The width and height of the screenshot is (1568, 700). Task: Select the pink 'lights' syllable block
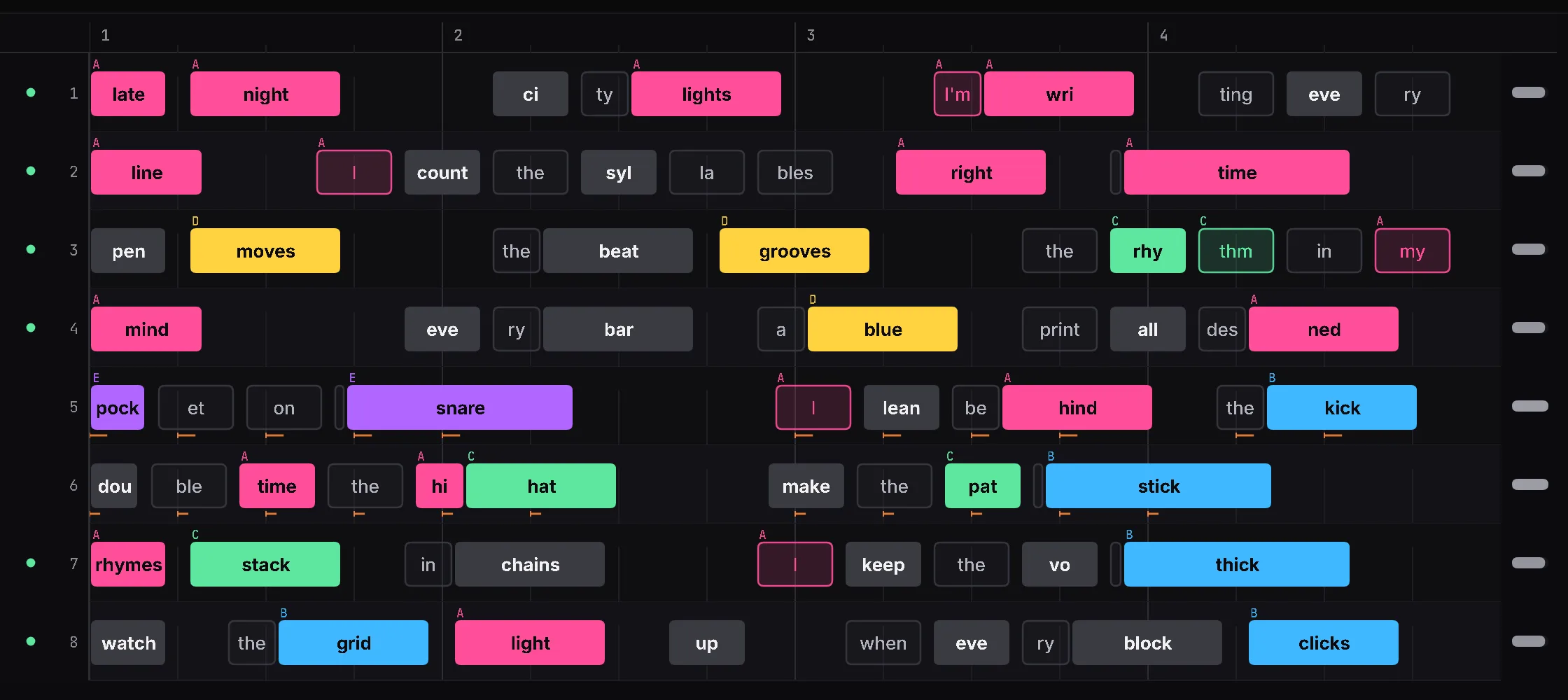click(x=706, y=94)
